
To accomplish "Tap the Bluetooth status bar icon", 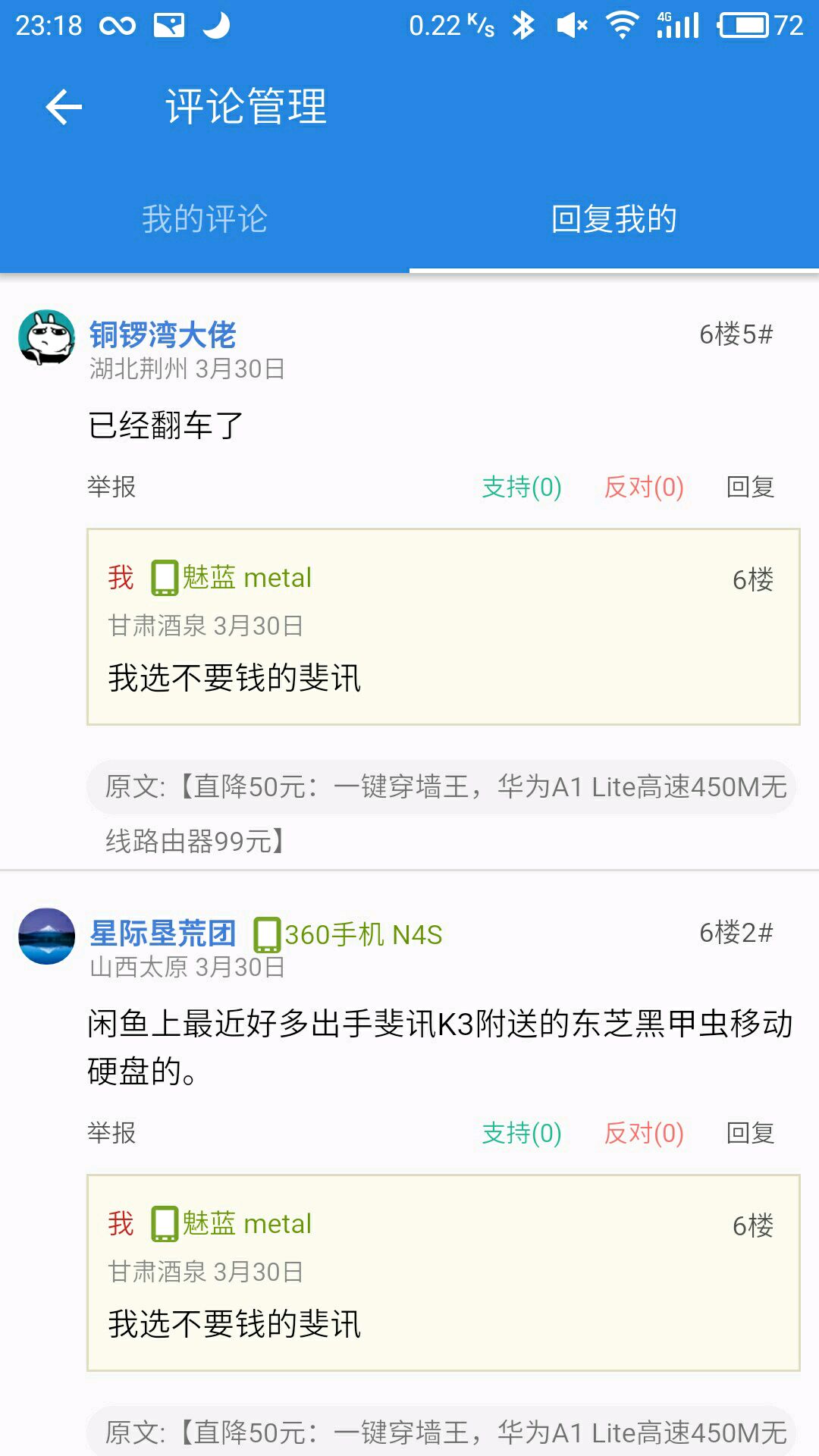I will click(523, 26).
